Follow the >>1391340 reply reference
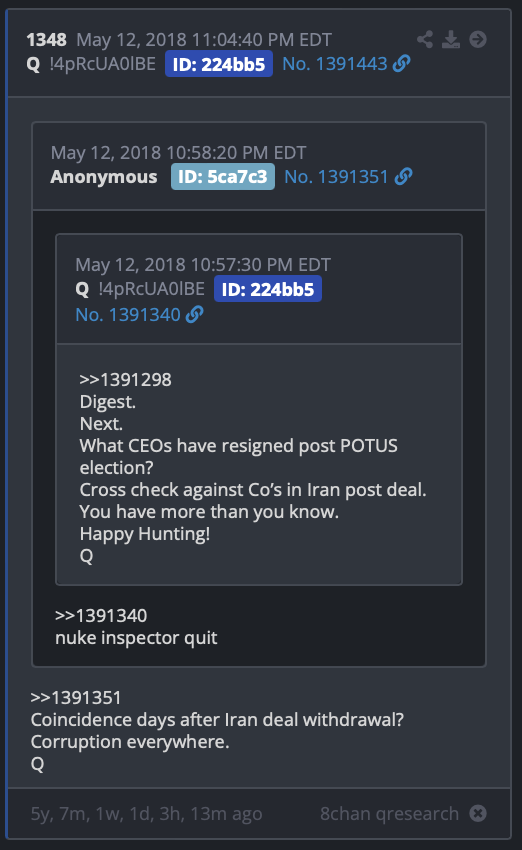Screen dimensions: 522x850 click(101, 615)
